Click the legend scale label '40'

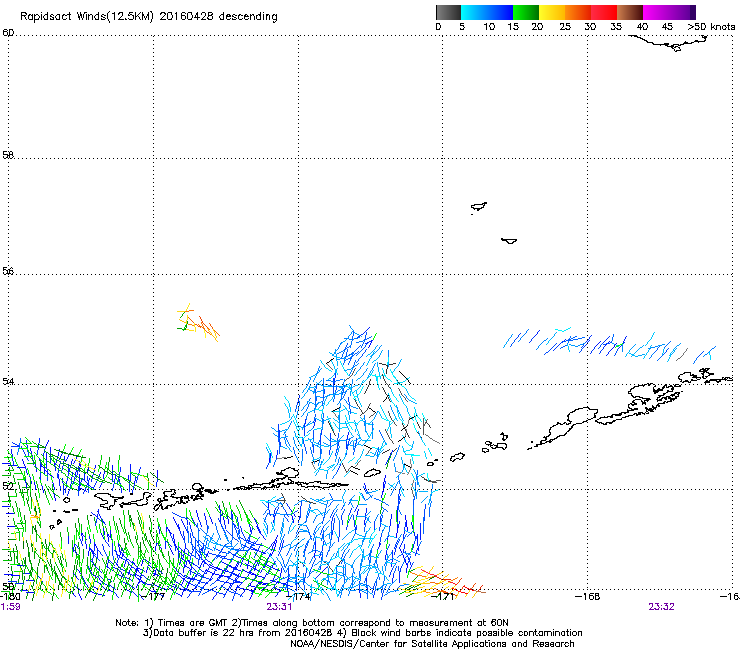pyautogui.click(x=642, y=27)
